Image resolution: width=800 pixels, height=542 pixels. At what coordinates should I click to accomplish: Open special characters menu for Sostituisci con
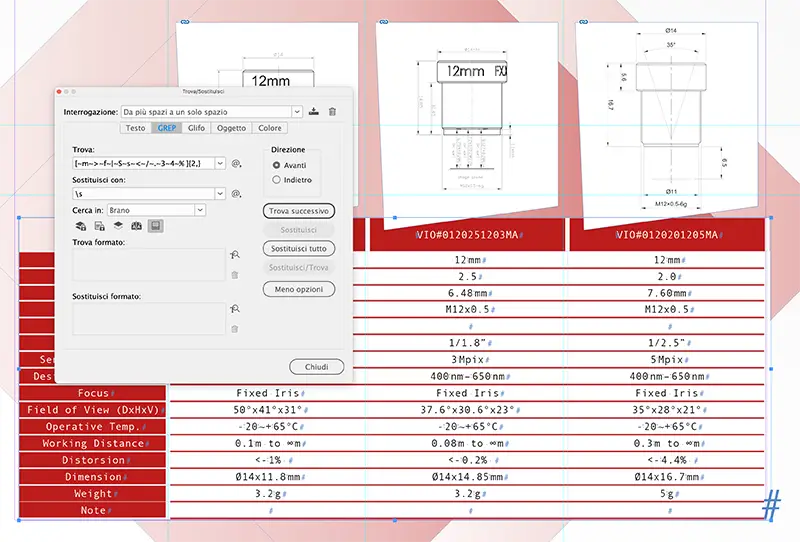[237, 194]
